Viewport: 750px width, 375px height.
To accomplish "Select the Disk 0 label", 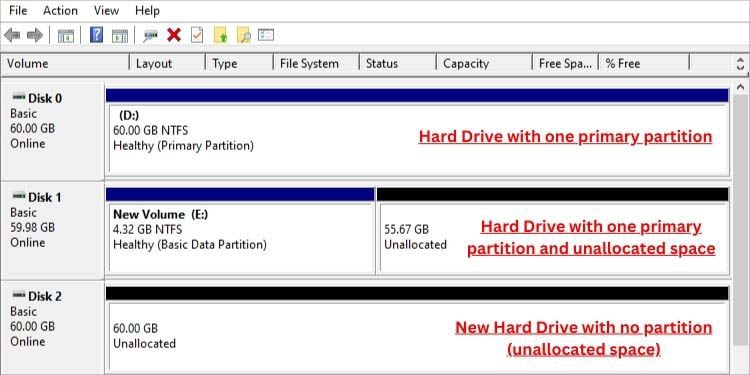I will pyautogui.click(x=45, y=99).
